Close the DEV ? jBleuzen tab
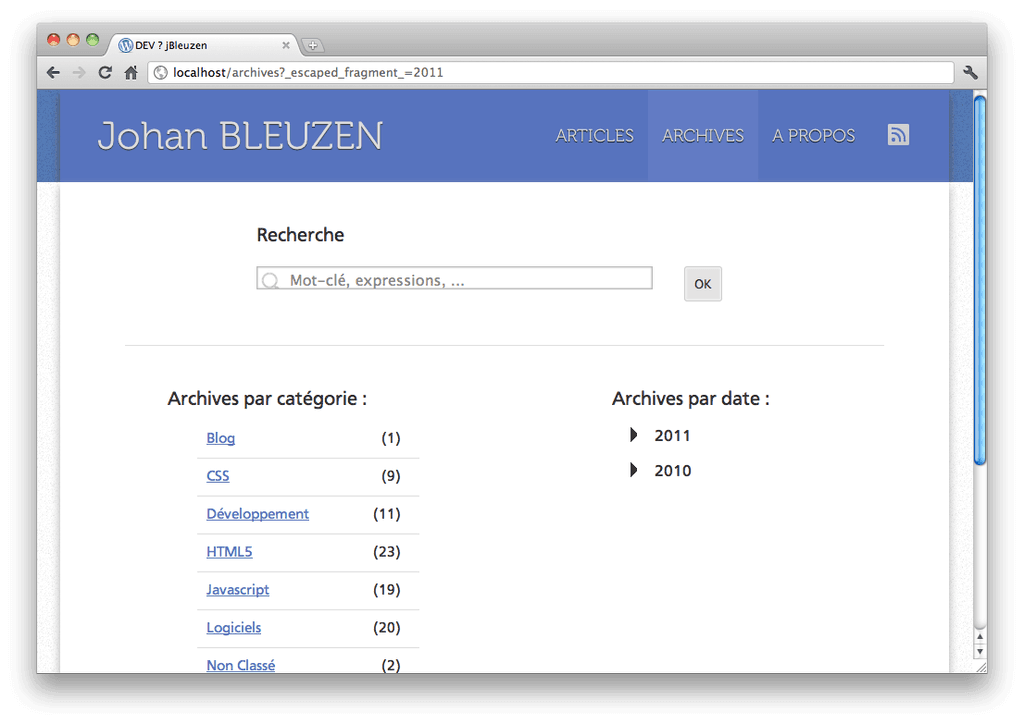The height and width of the screenshot is (724, 1024). pyautogui.click(x=286, y=45)
